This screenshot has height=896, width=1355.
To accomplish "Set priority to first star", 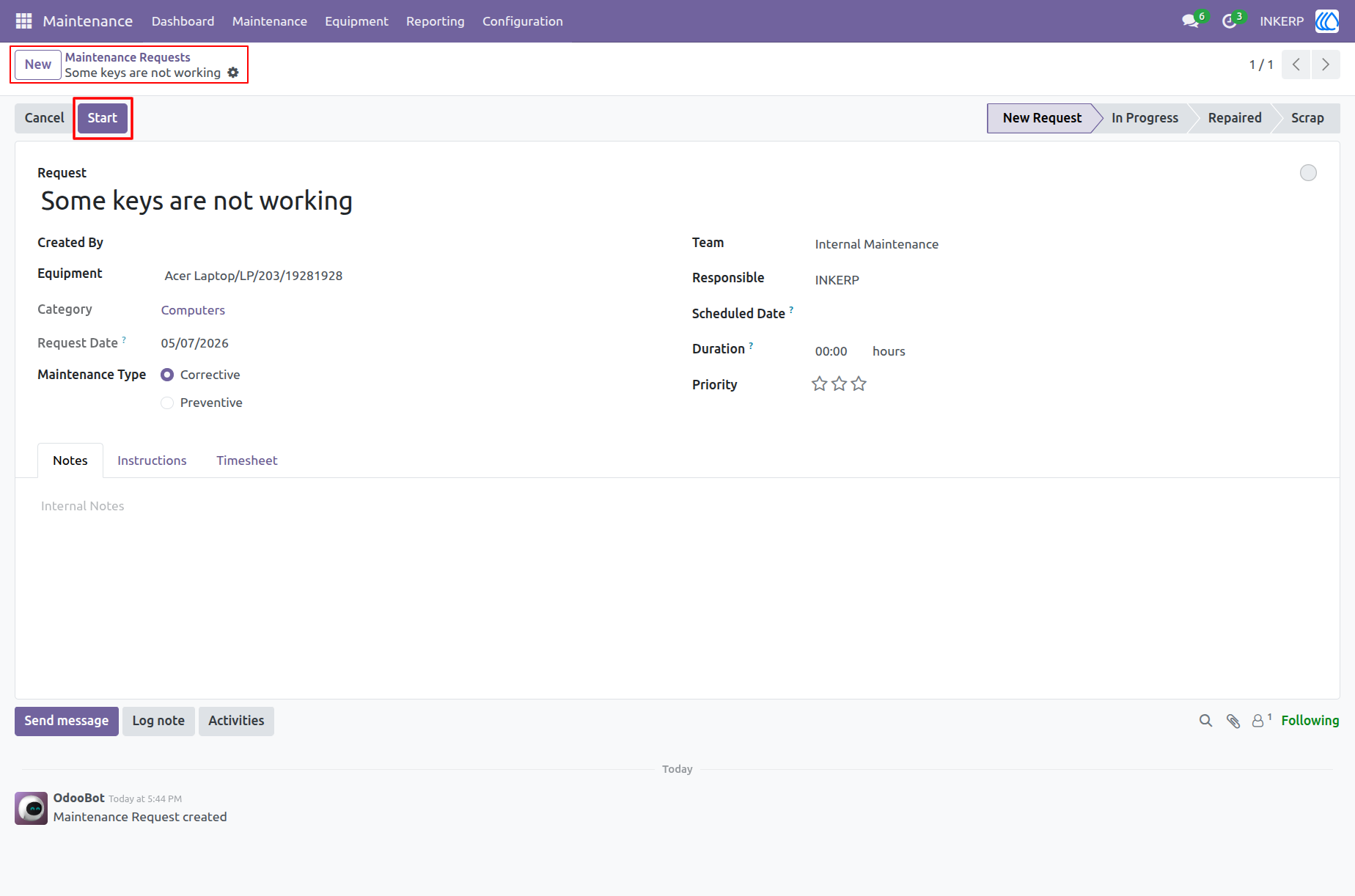I will (820, 383).
